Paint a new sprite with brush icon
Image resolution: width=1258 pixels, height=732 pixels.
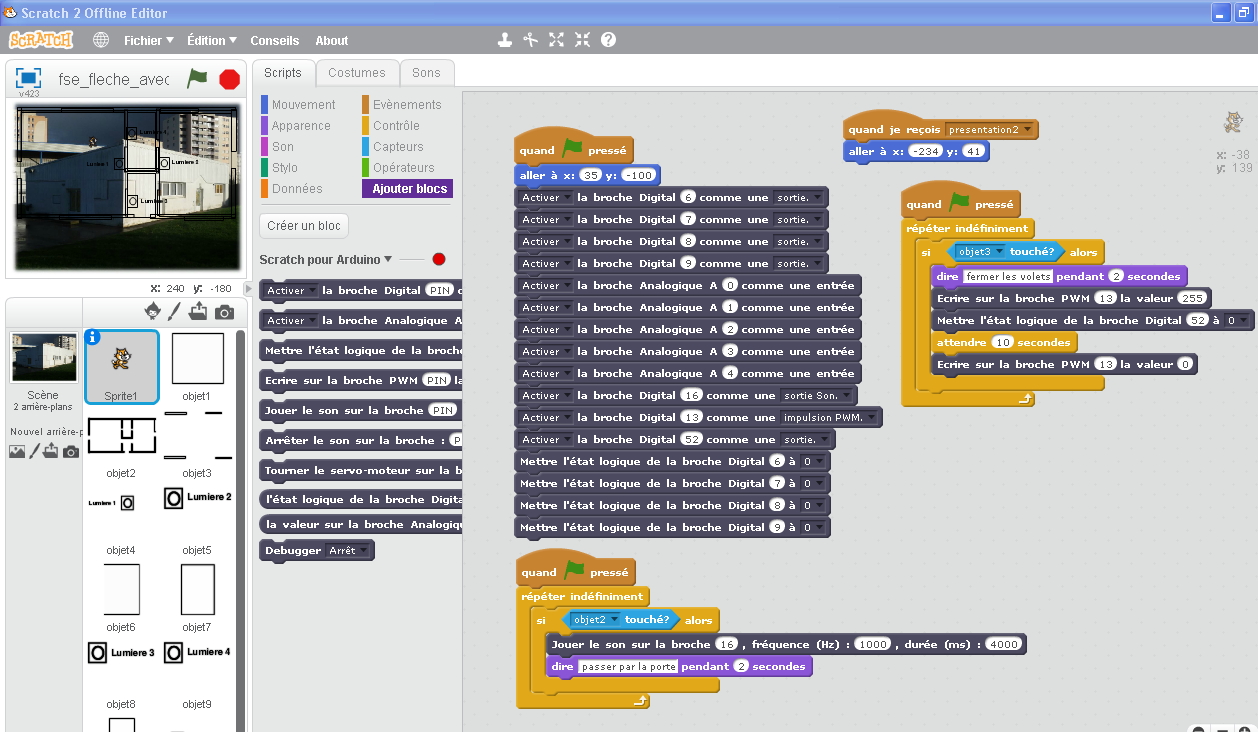[x=175, y=312]
